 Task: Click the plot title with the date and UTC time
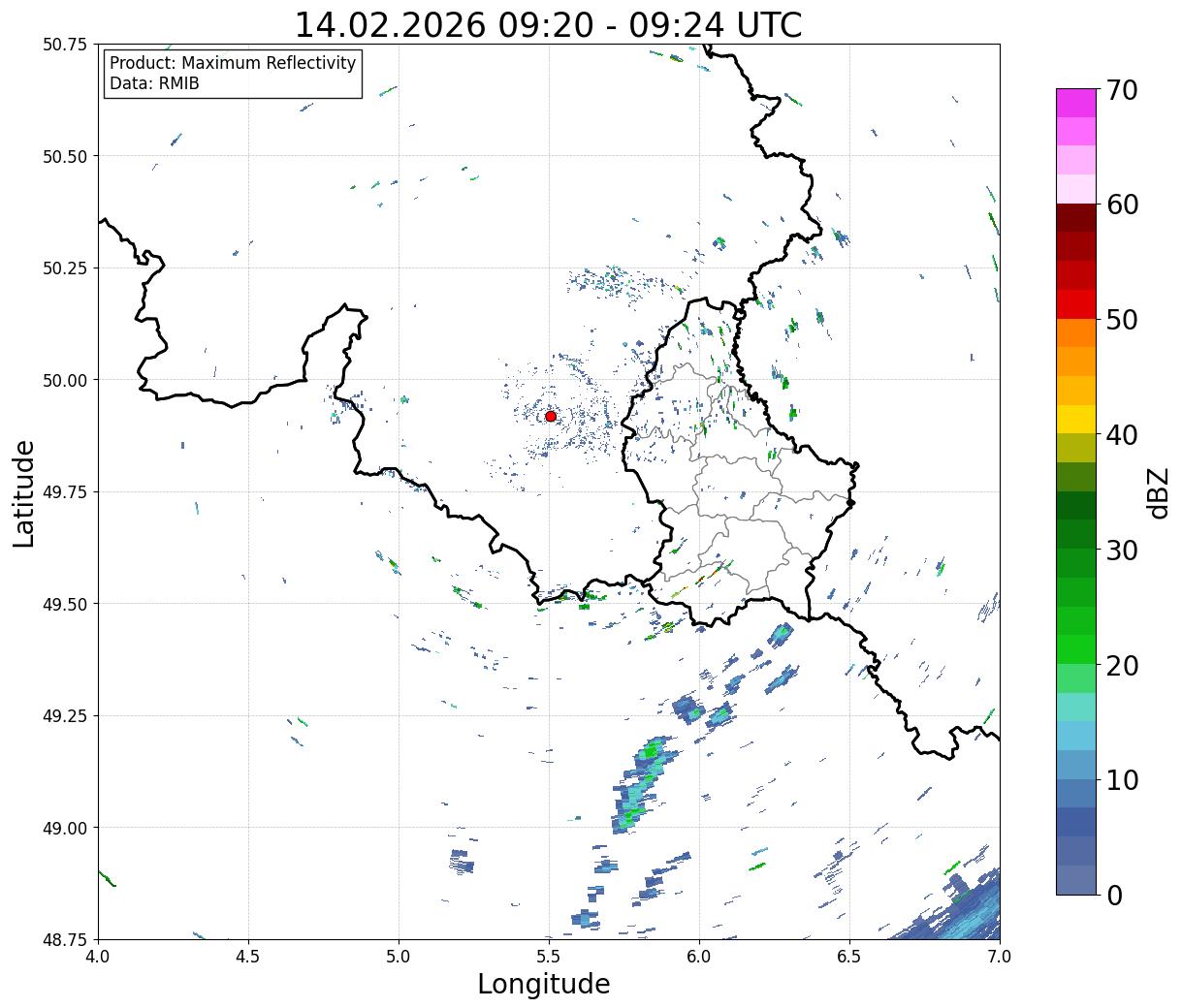coord(548,25)
